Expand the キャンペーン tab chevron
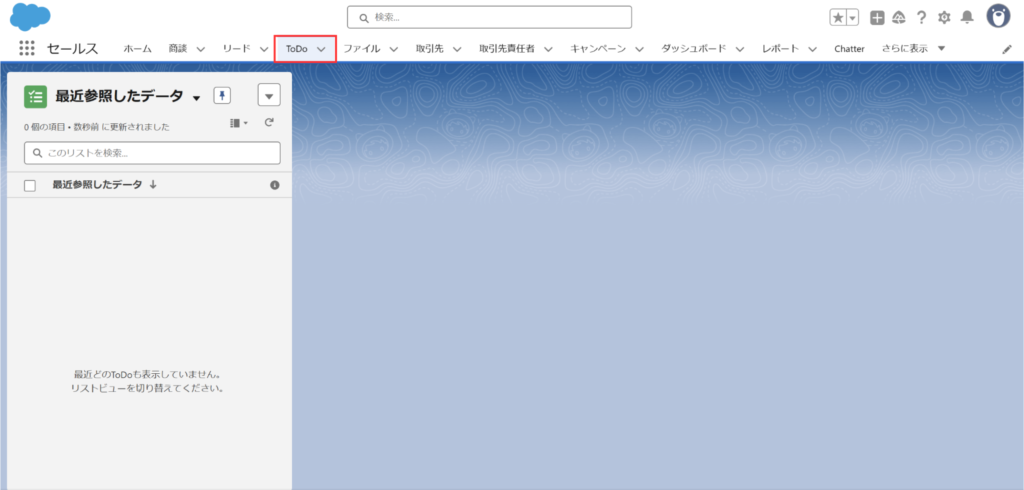This screenshot has height=490, width=1024. 639,49
